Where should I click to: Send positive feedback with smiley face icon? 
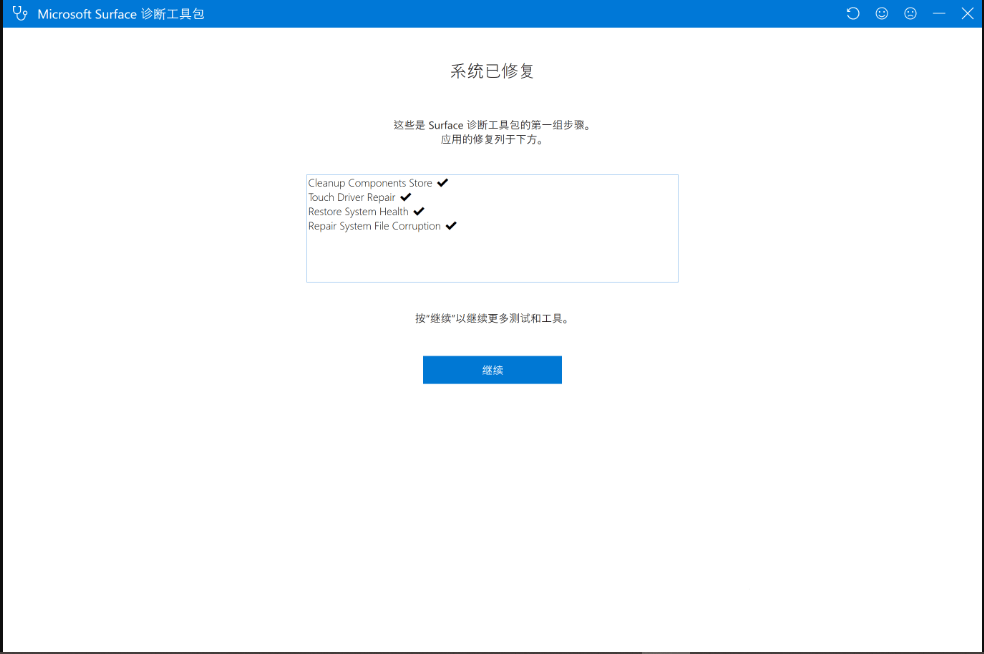pyautogui.click(x=882, y=13)
